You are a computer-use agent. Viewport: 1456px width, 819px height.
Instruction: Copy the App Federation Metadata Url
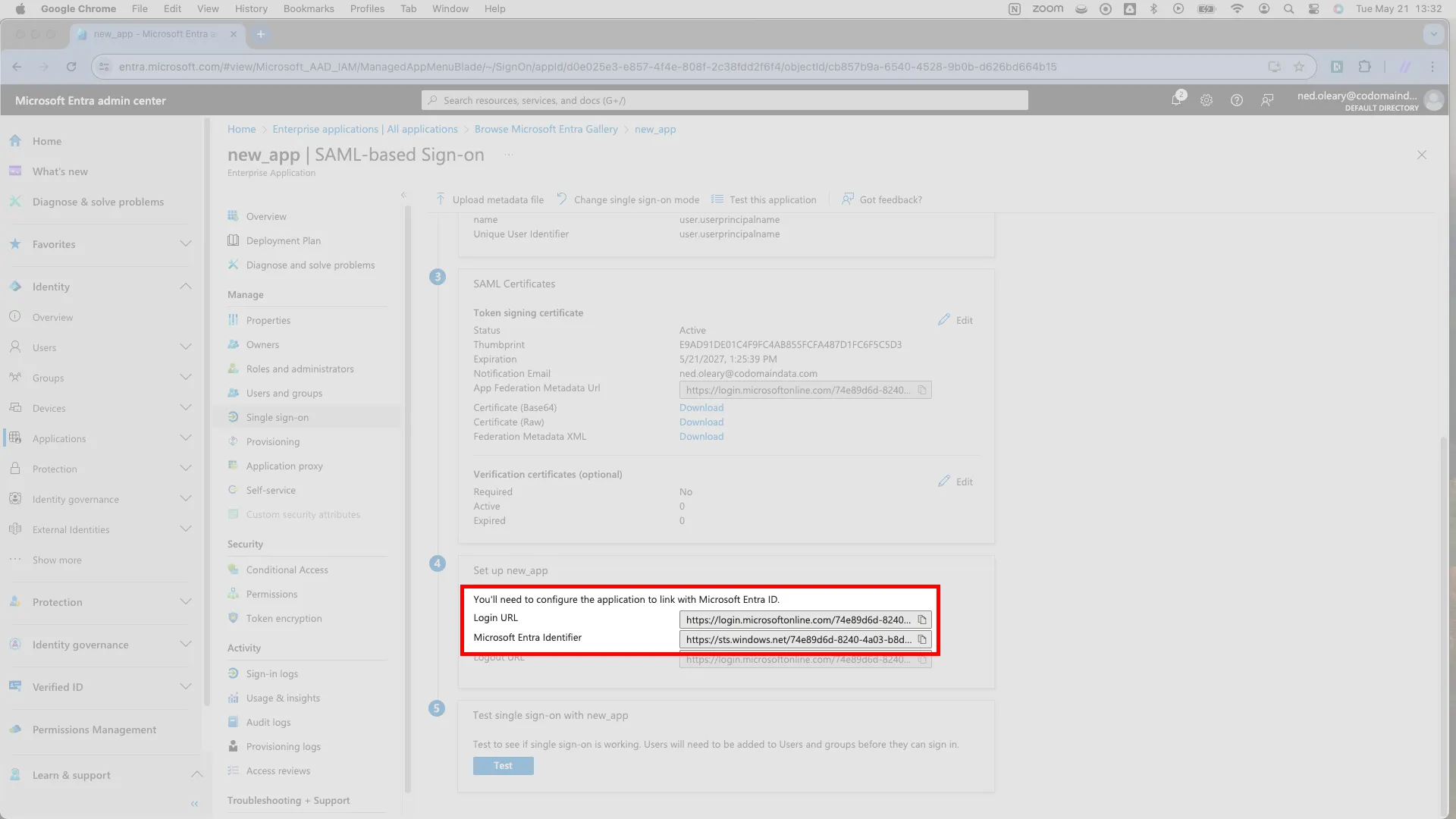coord(922,390)
